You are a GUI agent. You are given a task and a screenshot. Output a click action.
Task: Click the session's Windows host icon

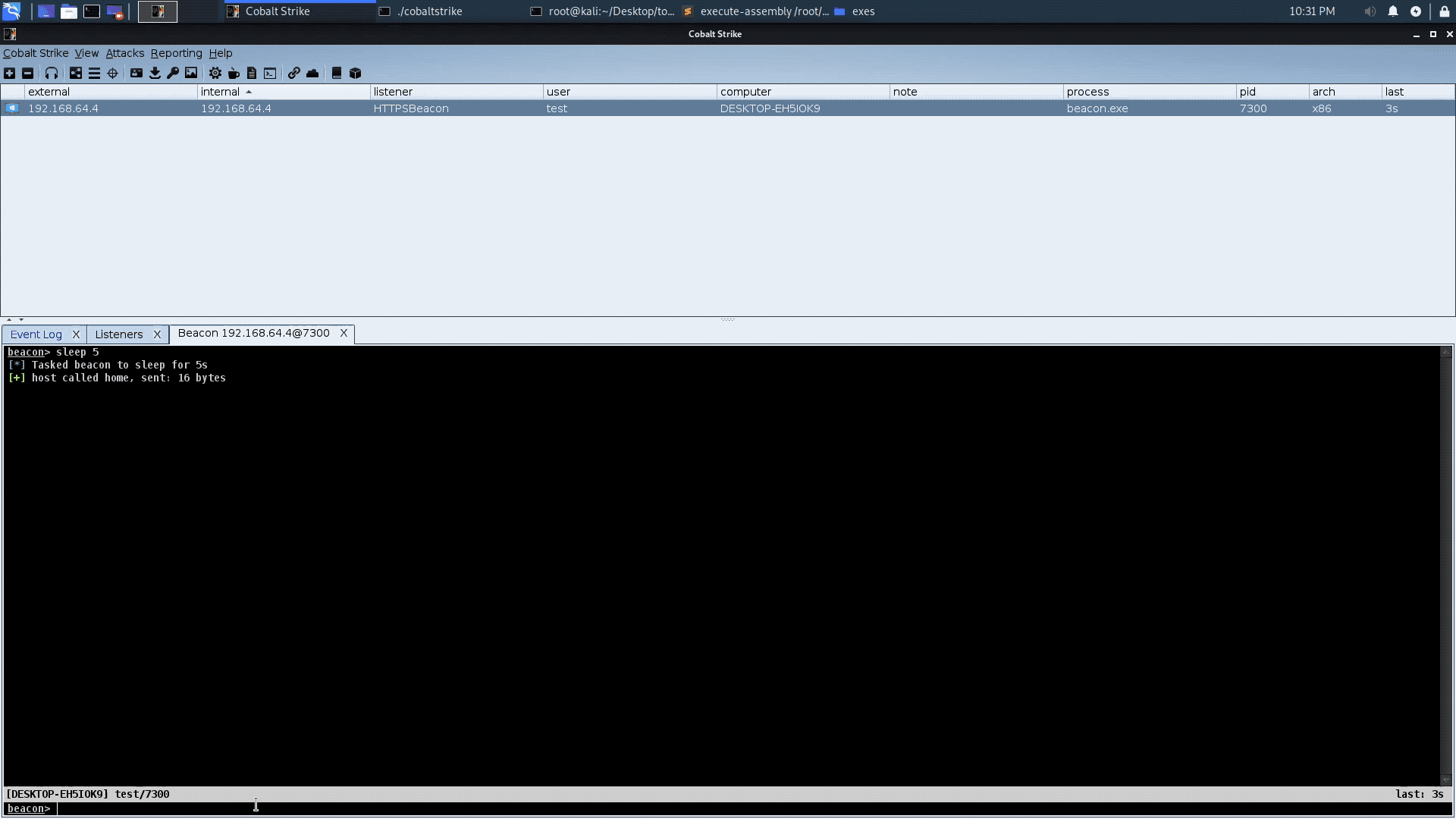click(x=12, y=108)
